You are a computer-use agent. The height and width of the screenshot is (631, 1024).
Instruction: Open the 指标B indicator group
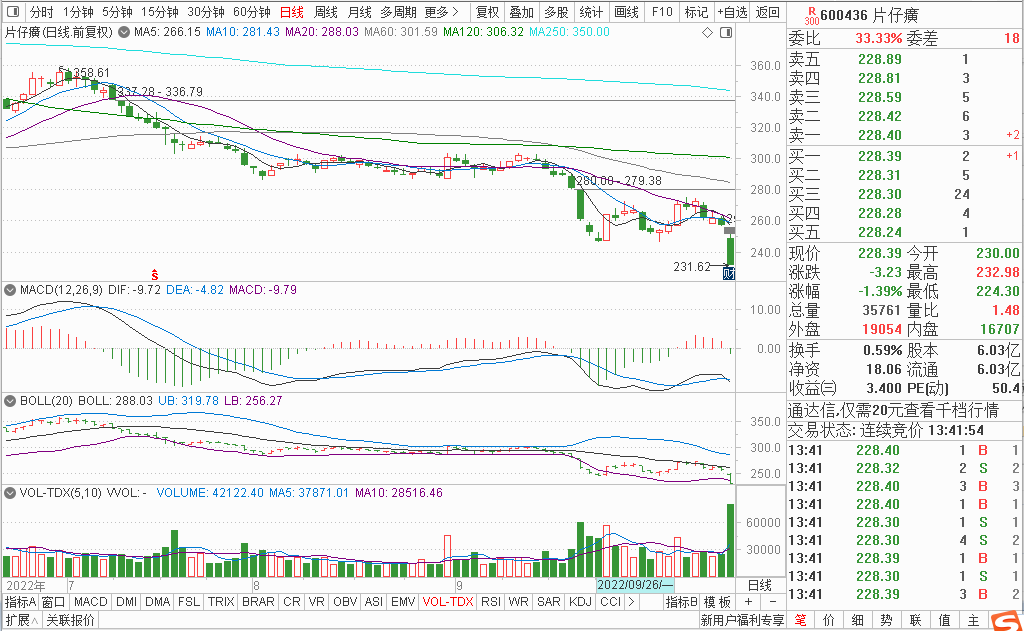pos(681,602)
